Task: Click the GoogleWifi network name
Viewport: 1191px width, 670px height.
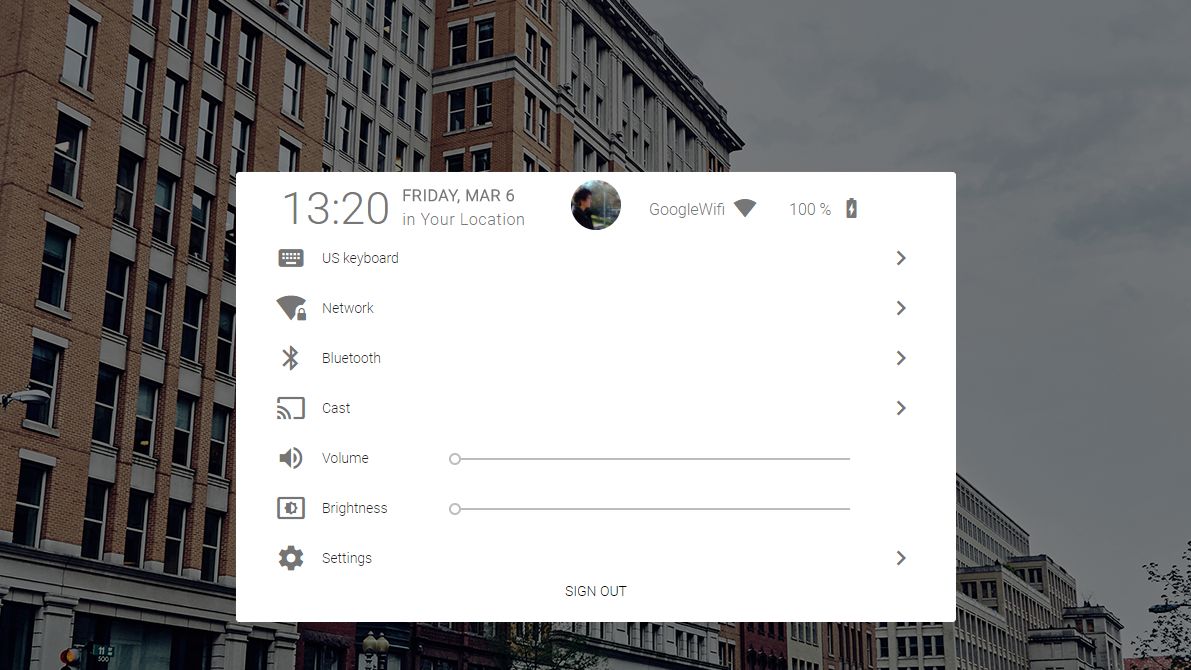Action: point(687,210)
